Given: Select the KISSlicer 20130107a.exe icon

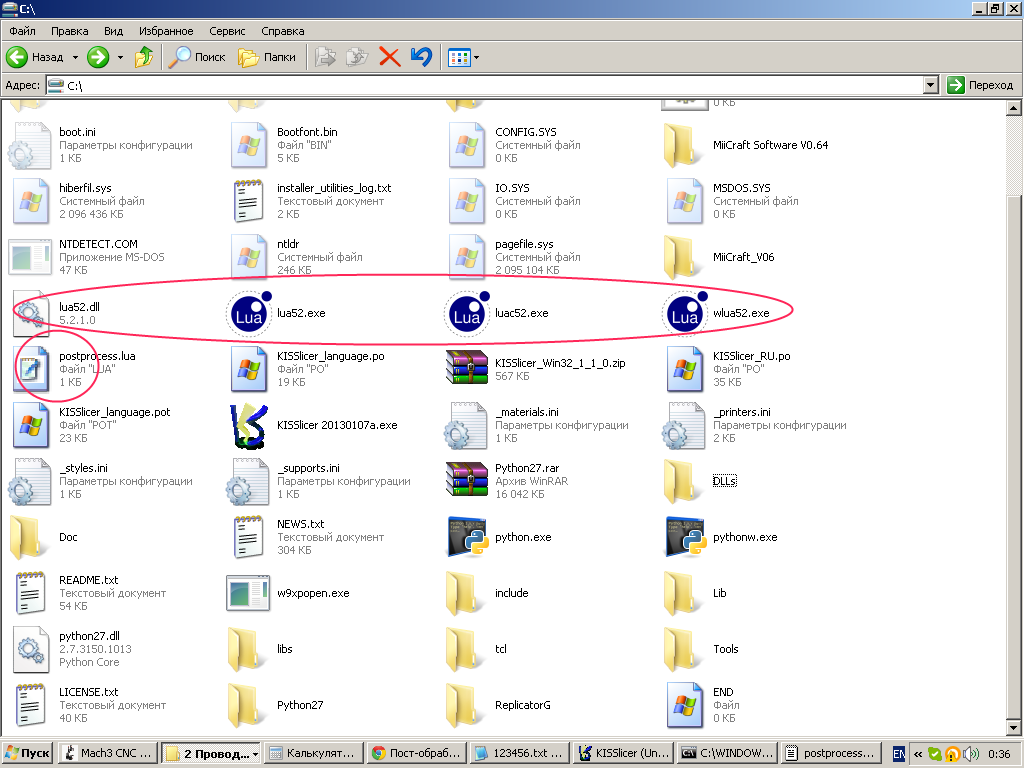Looking at the screenshot, I should pos(247,425).
